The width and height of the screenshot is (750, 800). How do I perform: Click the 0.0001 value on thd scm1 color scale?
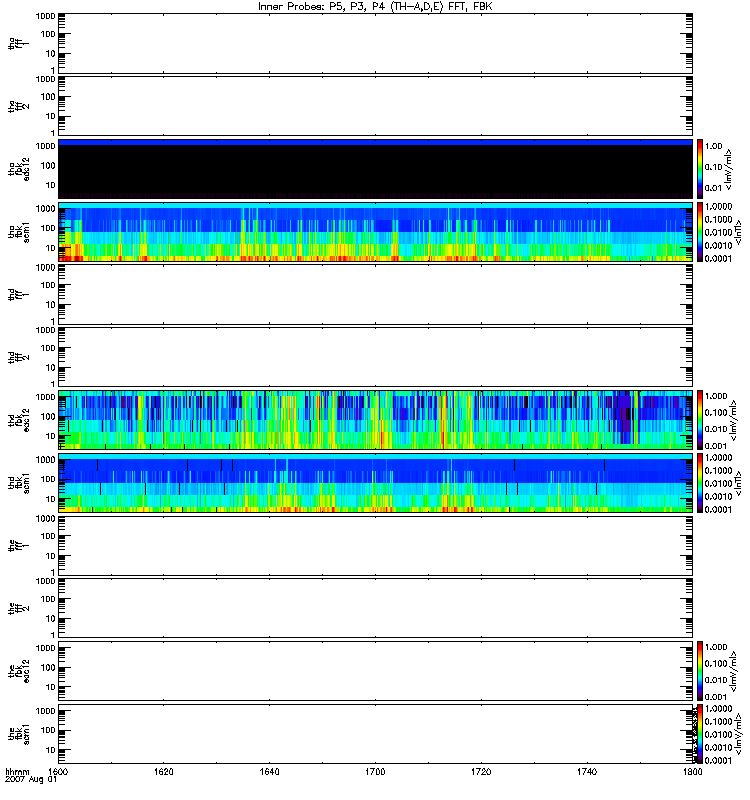[x=718, y=509]
